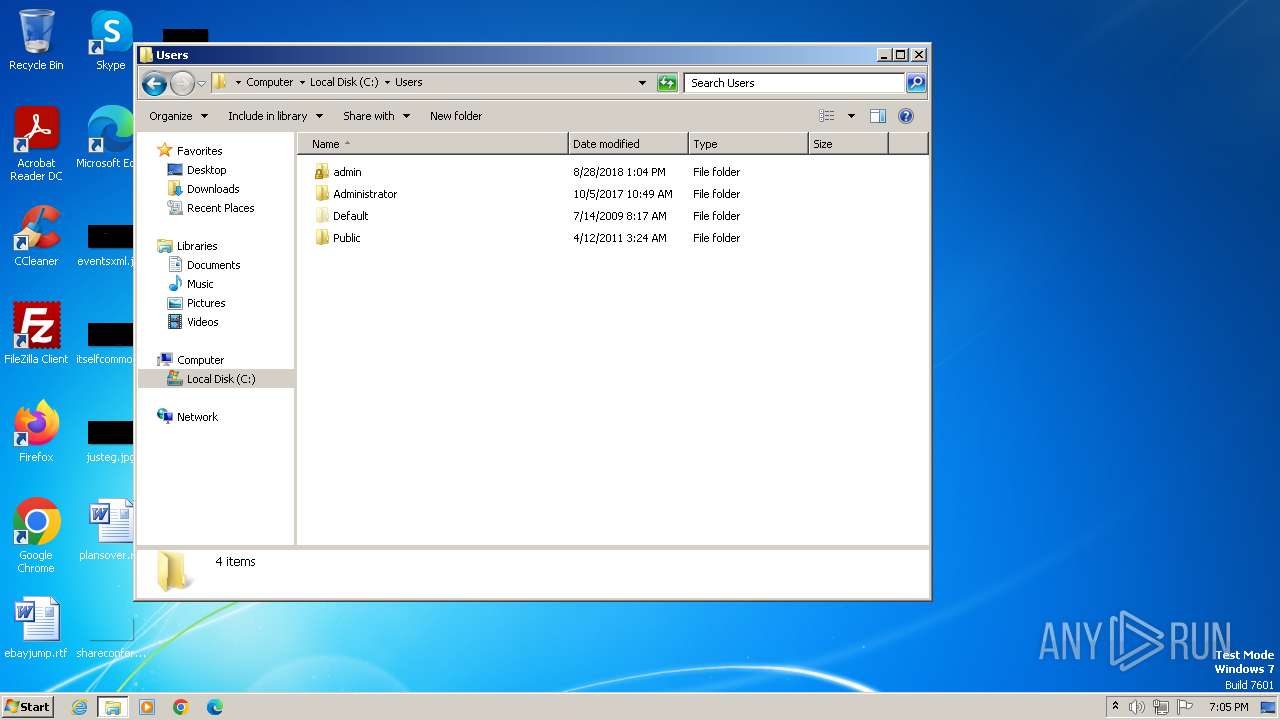
Task: Refresh the Users folder view
Action: pos(667,83)
